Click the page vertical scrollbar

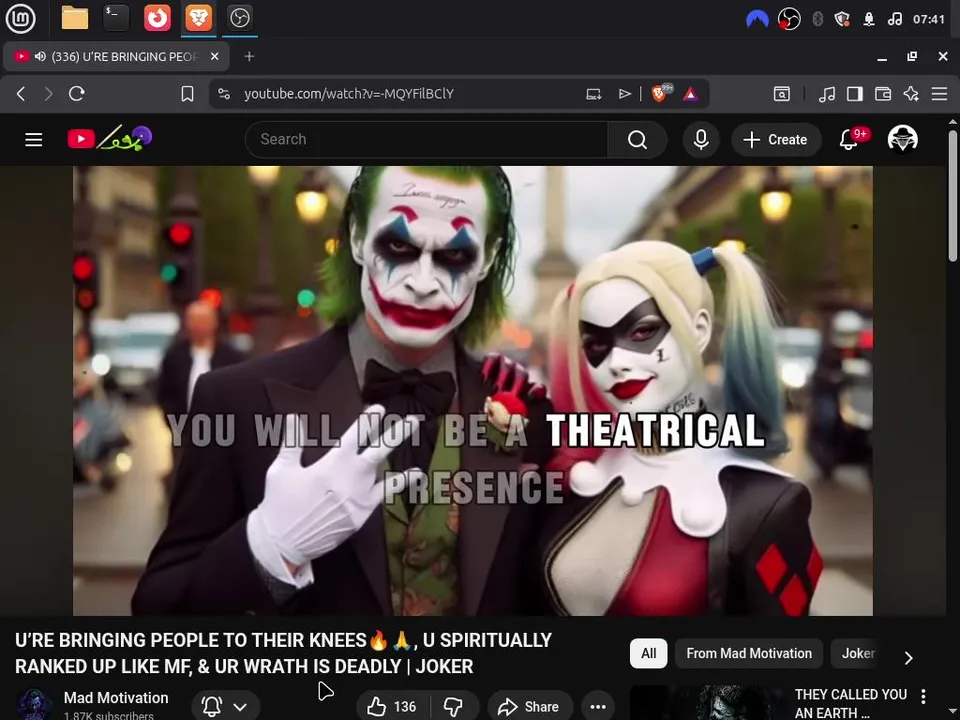(x=953, y=196)
